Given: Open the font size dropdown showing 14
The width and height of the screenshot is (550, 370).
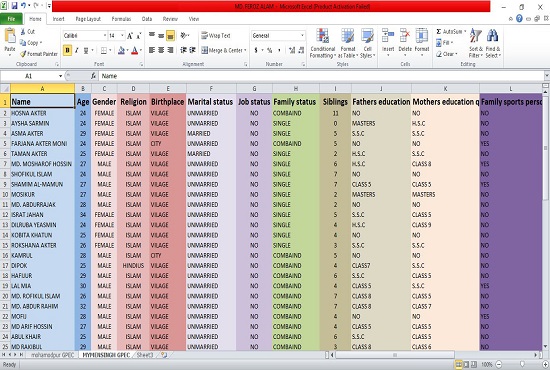Looking at the screenshot, I should tap(122, 36).
